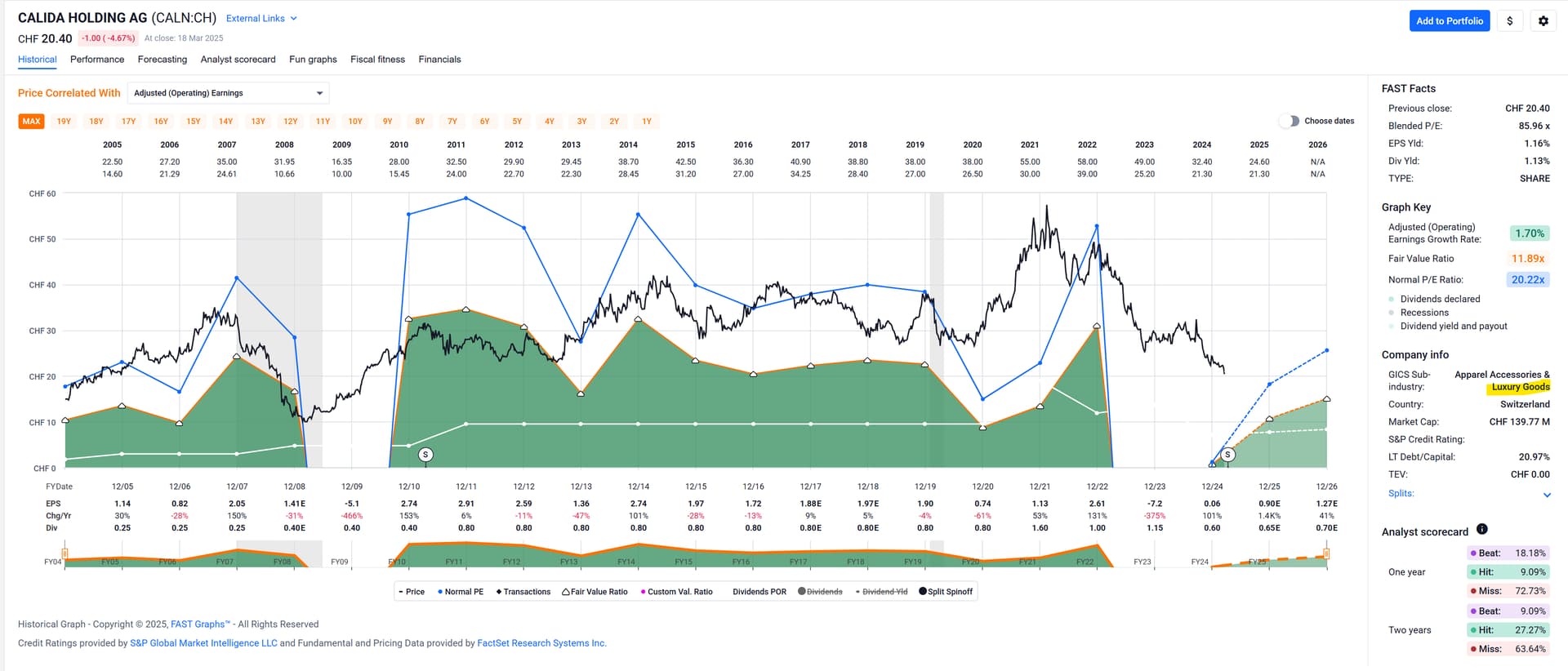Toggle Dividend yield and payout option
The image size is (1568, 671).
pyautogui.click(x=1448, y=327)
